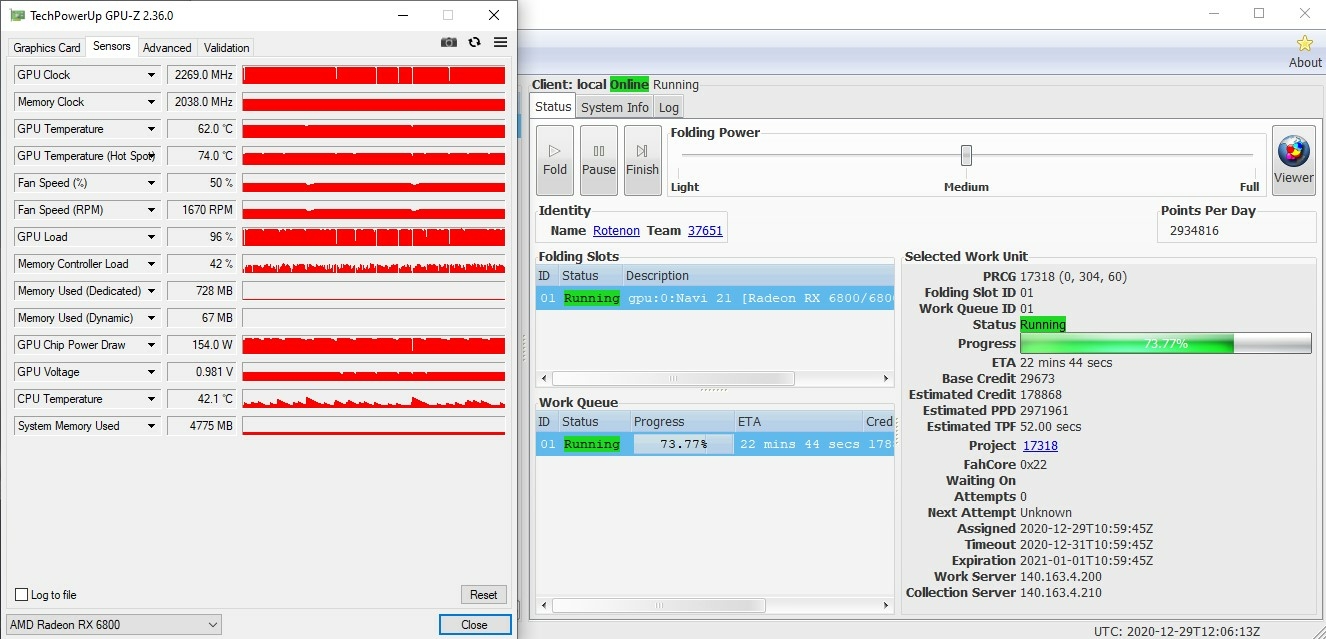This screenshot has width=1326, height=639.
Task: Click the Work Queue progress cell 73.77%
Action: tap(683, 444)
